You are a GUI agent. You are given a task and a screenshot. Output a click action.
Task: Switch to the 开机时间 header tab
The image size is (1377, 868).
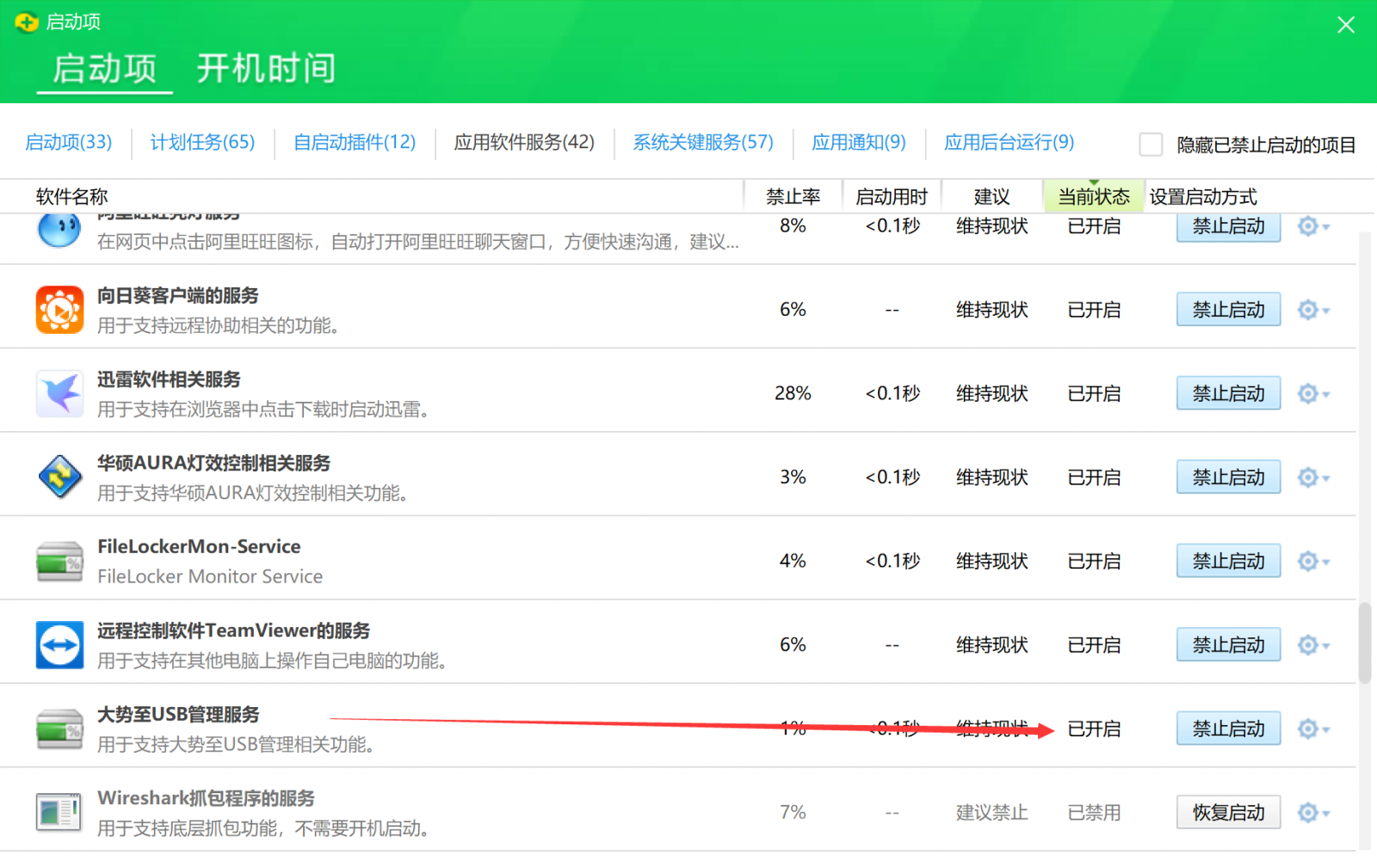point(266,69)
